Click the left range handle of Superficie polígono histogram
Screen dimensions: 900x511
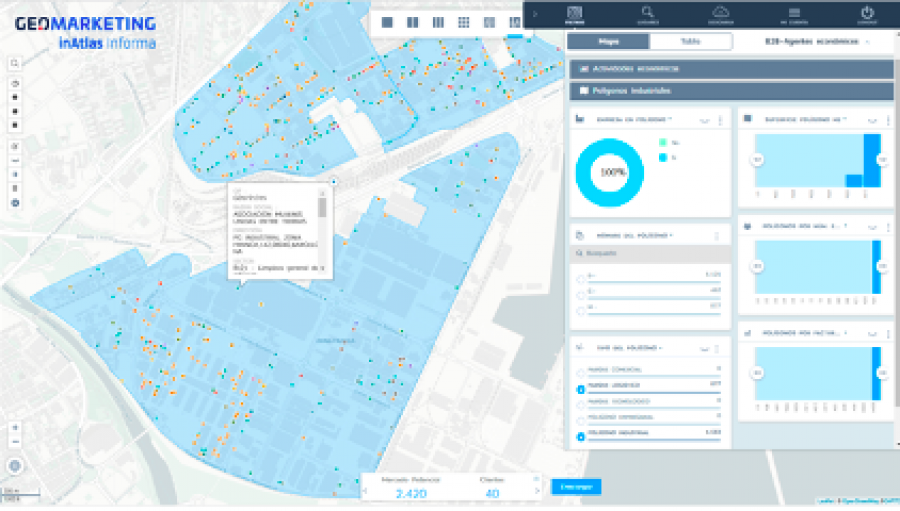pyautogui.click(x=757, y=160)
